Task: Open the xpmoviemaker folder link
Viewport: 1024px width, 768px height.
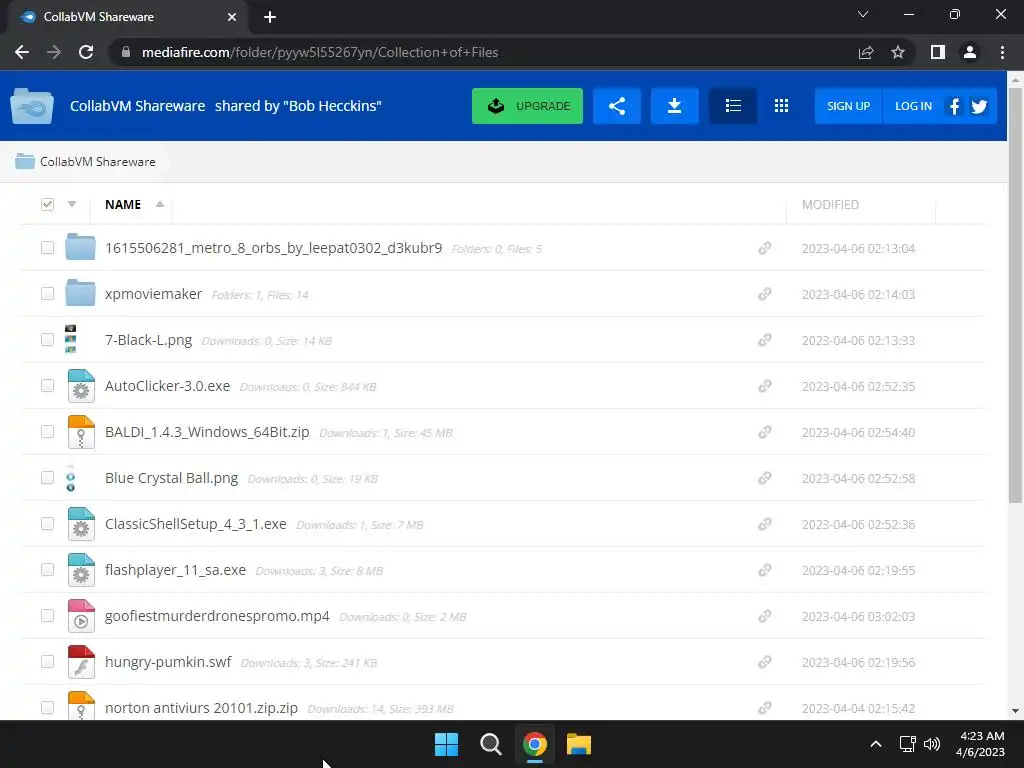Action: point(153,294)
